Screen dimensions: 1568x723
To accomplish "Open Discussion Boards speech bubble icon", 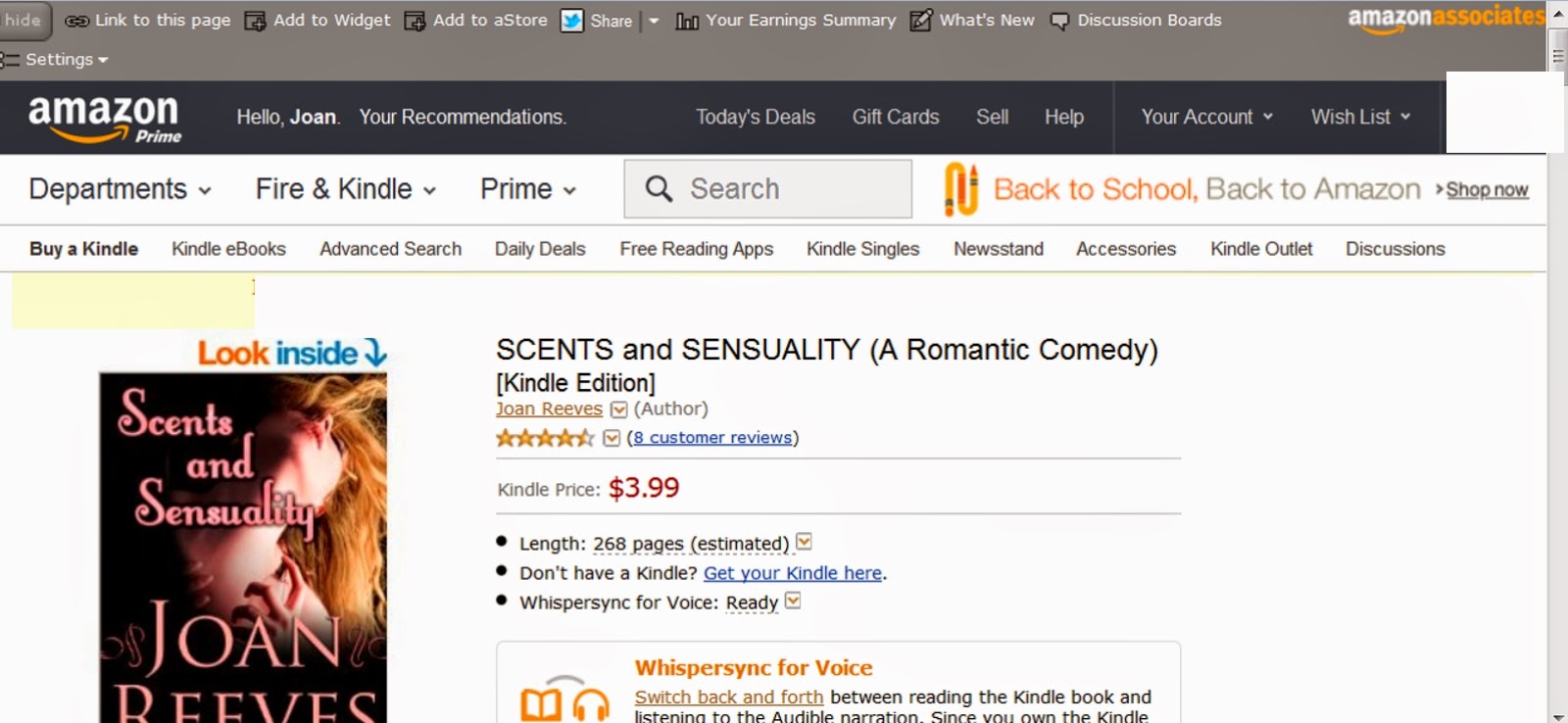I will (x=1059, y=22).
